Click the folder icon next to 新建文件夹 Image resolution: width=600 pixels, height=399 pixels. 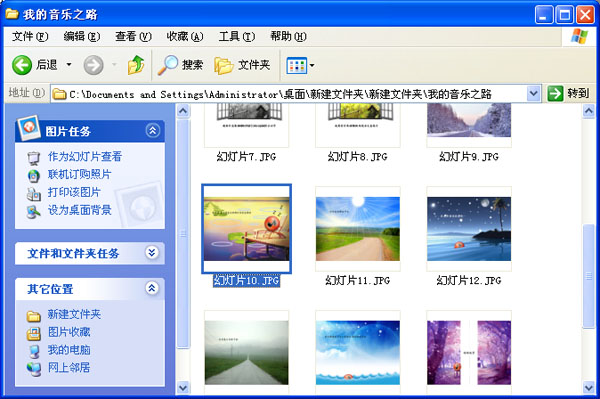(34, 316)
